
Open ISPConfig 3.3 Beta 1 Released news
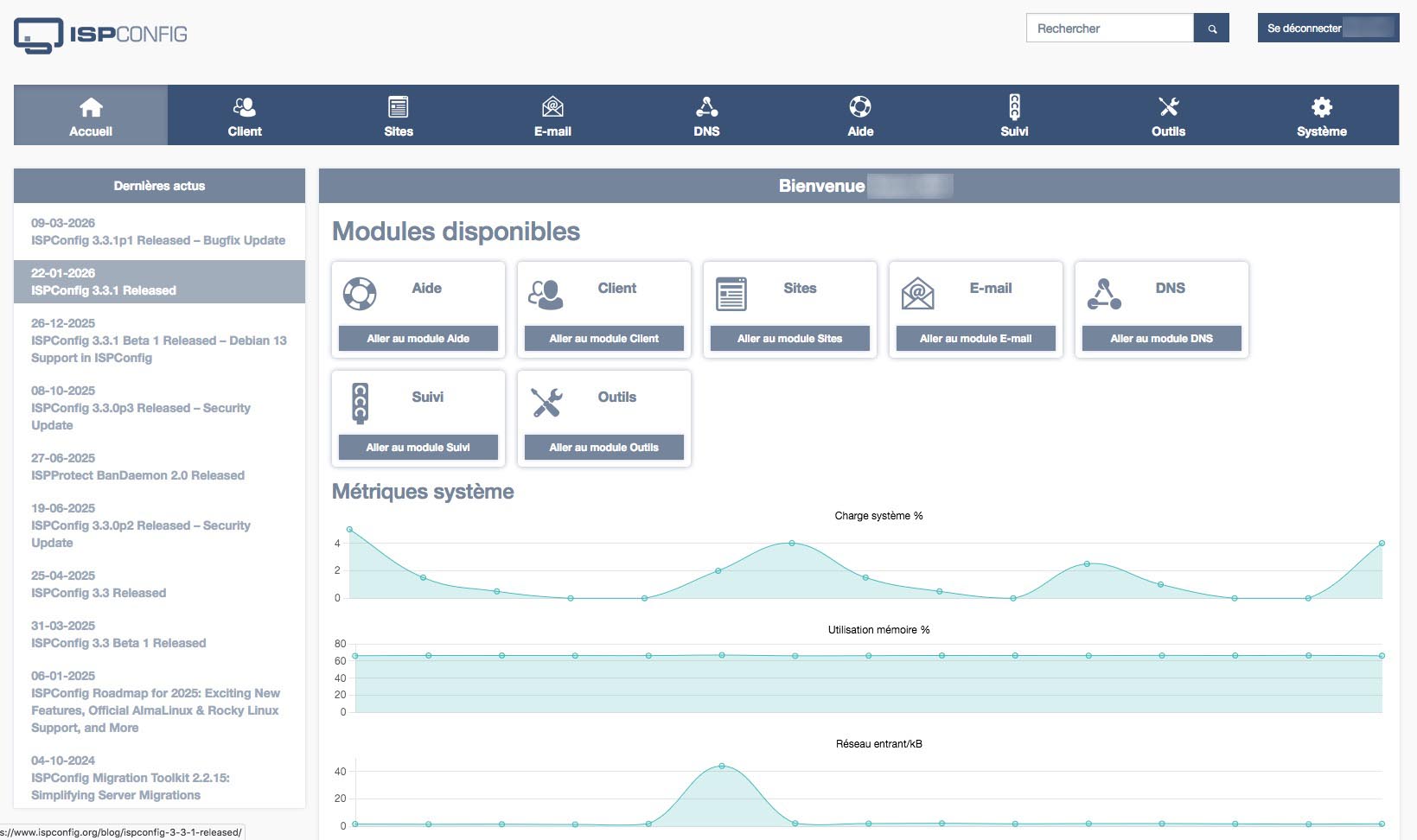[159, 634]
